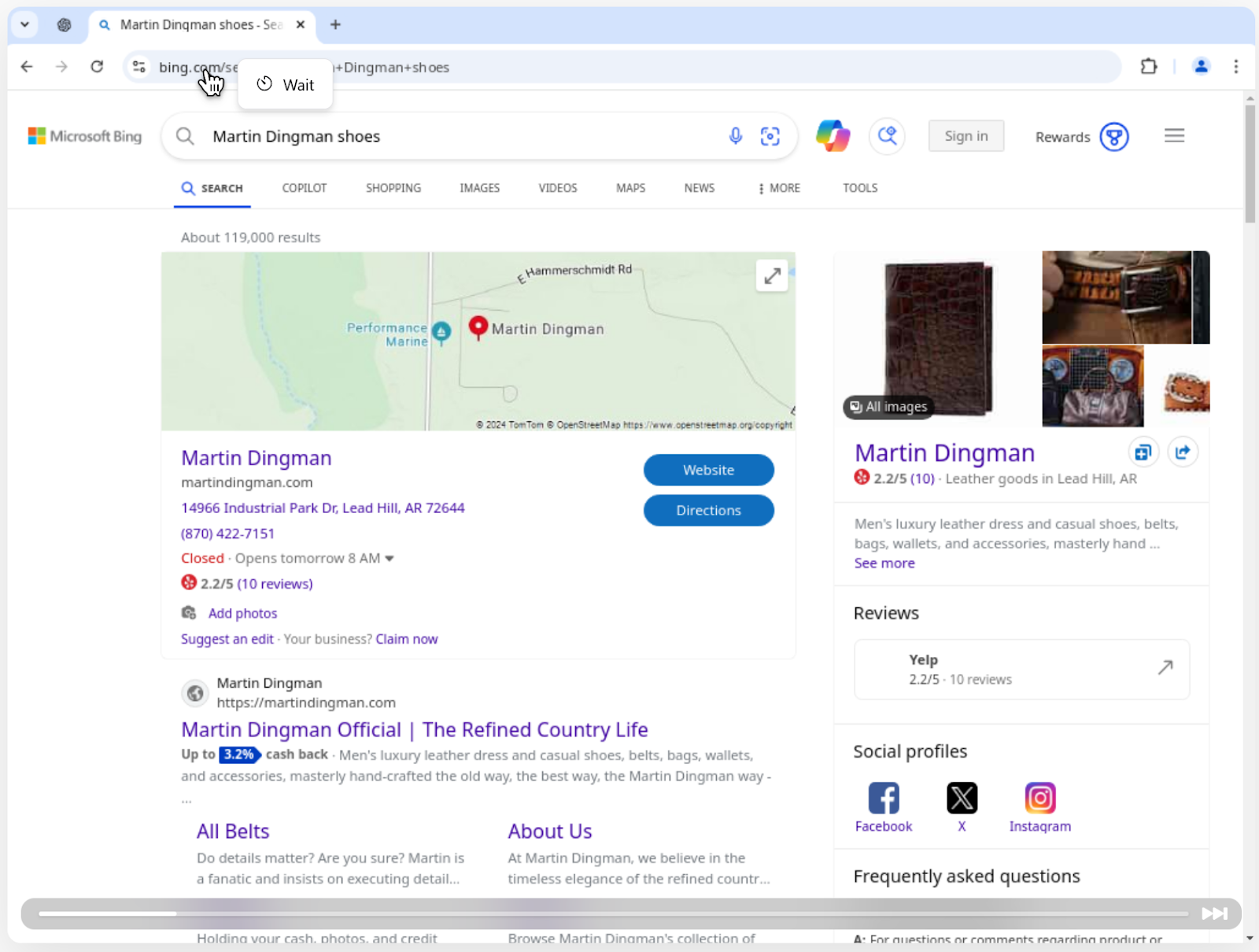Click the playback progress bar

613,913
